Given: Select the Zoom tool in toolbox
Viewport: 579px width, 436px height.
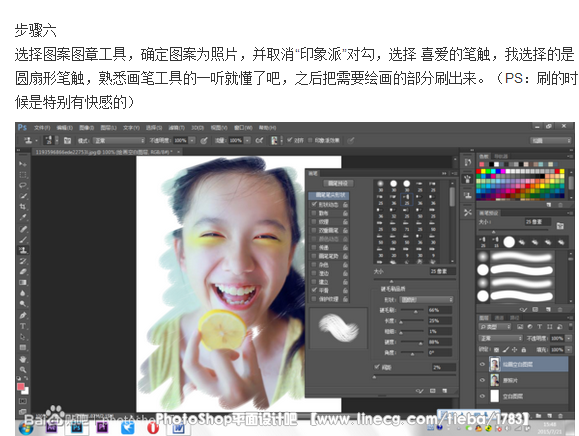Looking at the screenshot, I should coord(23,370).
